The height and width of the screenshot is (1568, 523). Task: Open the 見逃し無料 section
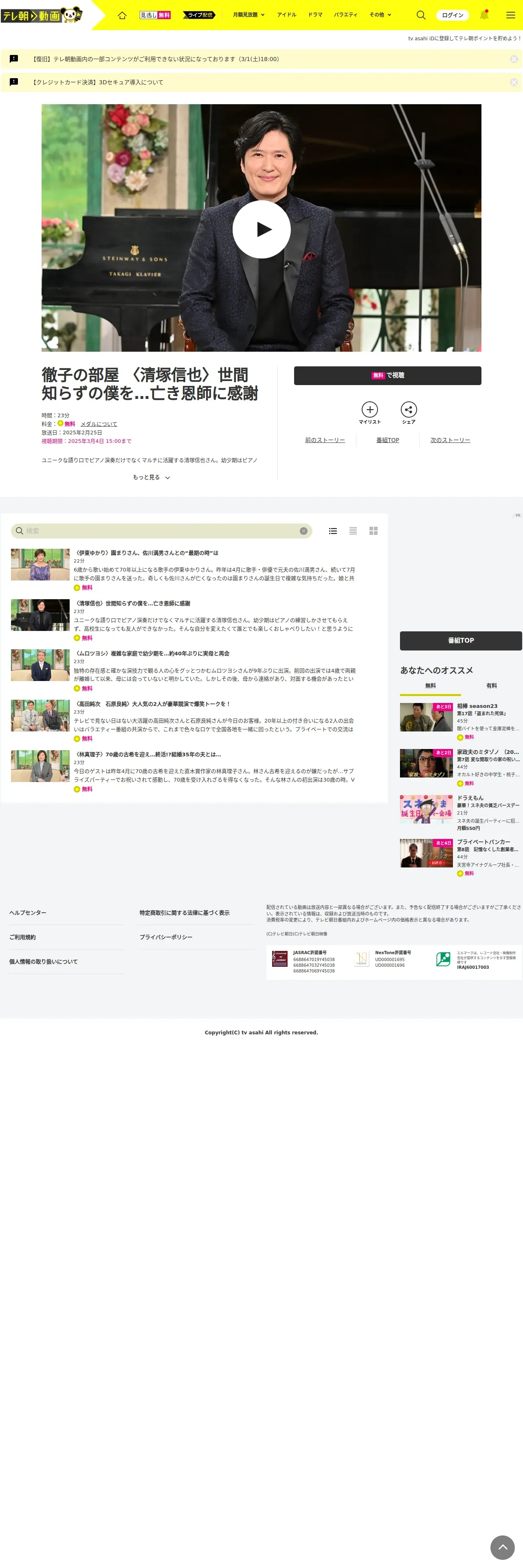155,15
